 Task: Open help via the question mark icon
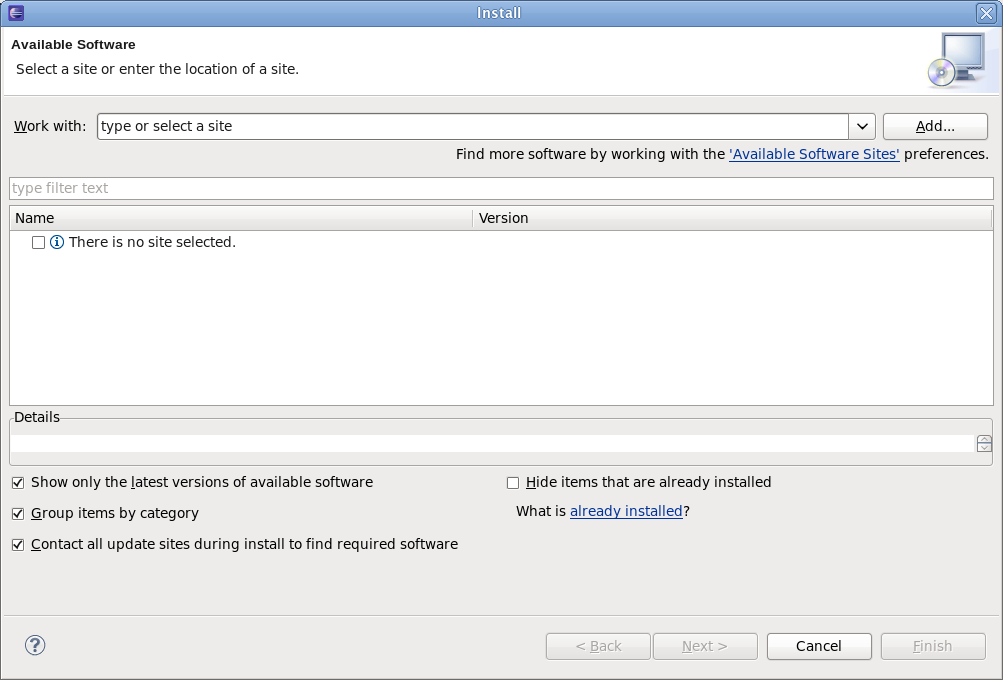(36, 645)
